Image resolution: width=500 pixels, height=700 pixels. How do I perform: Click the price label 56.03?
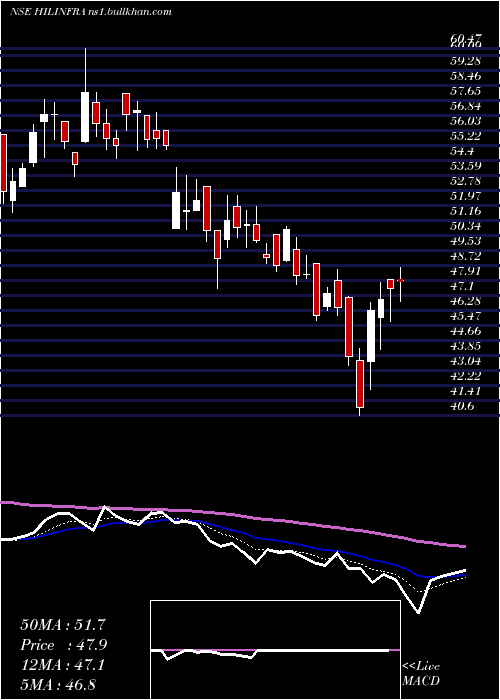pos(465,121)
